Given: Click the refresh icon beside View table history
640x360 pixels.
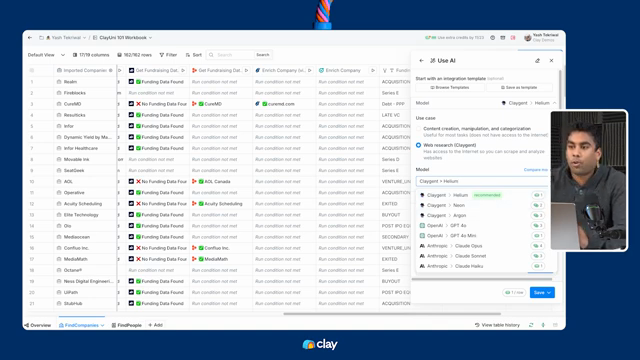Looking at the screenshot, I should 531,325.
